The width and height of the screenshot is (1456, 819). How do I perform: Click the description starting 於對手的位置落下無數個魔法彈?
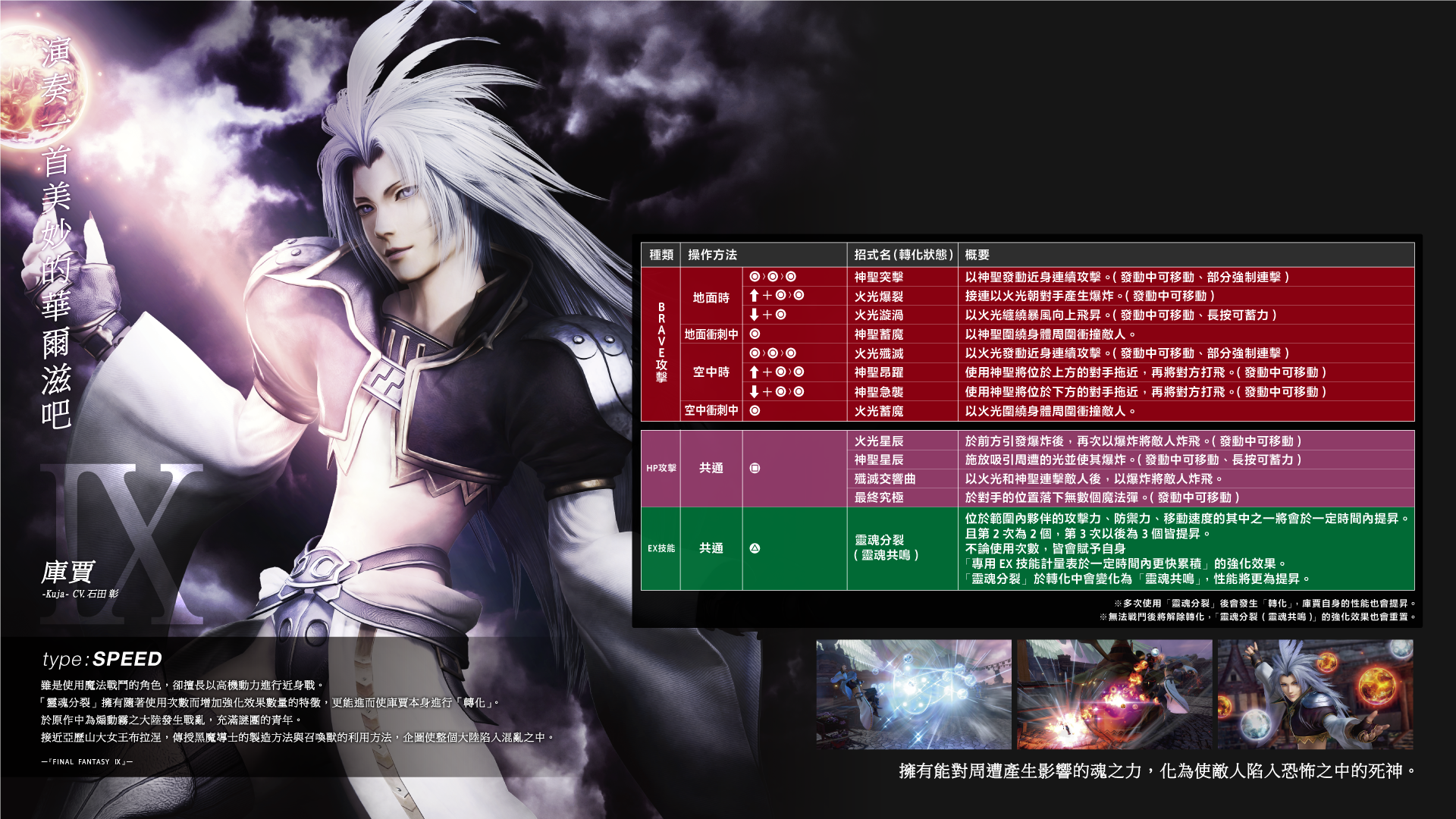[x=1102, y=497]
